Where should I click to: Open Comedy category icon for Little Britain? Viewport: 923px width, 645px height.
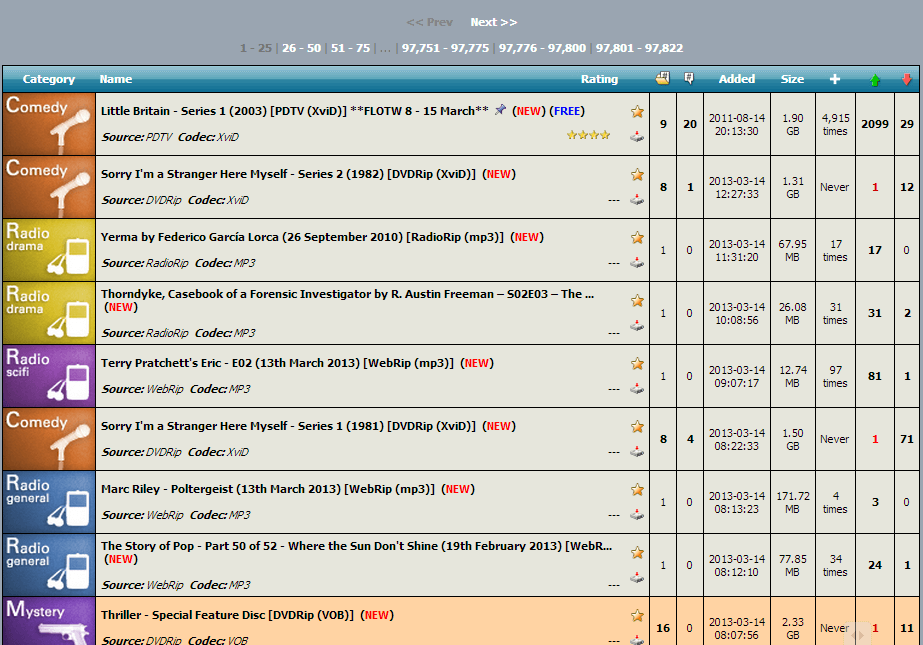pos(49,124)
